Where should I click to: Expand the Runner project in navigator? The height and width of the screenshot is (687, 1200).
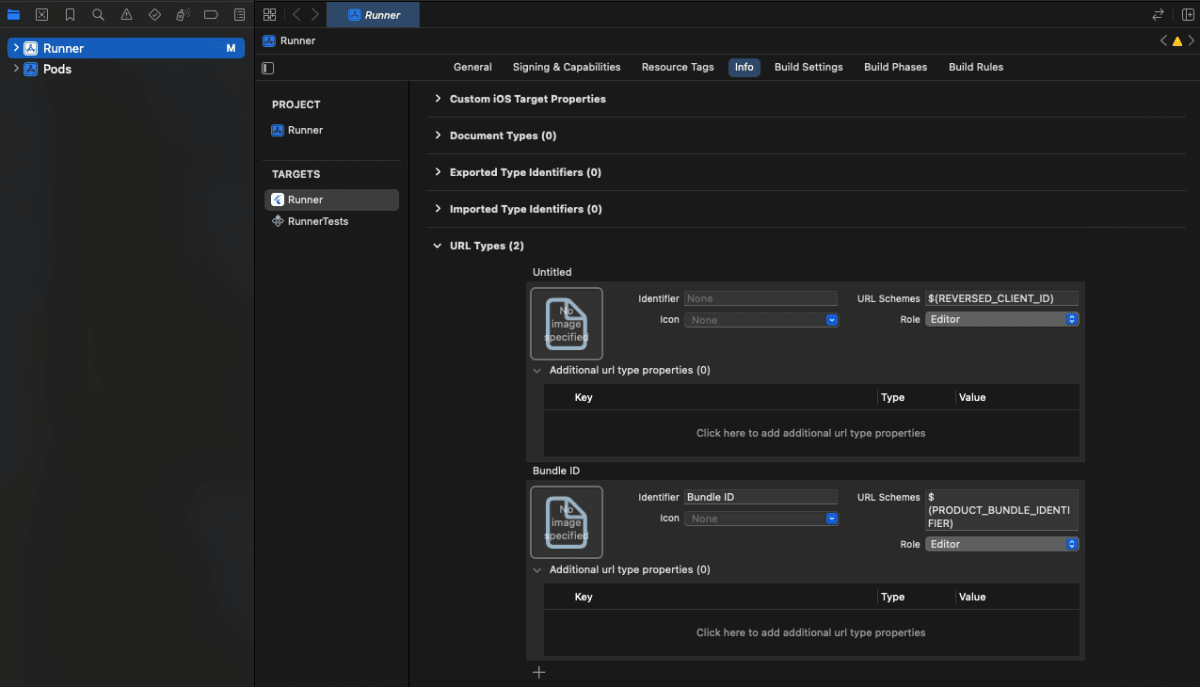tap(16, 48)
